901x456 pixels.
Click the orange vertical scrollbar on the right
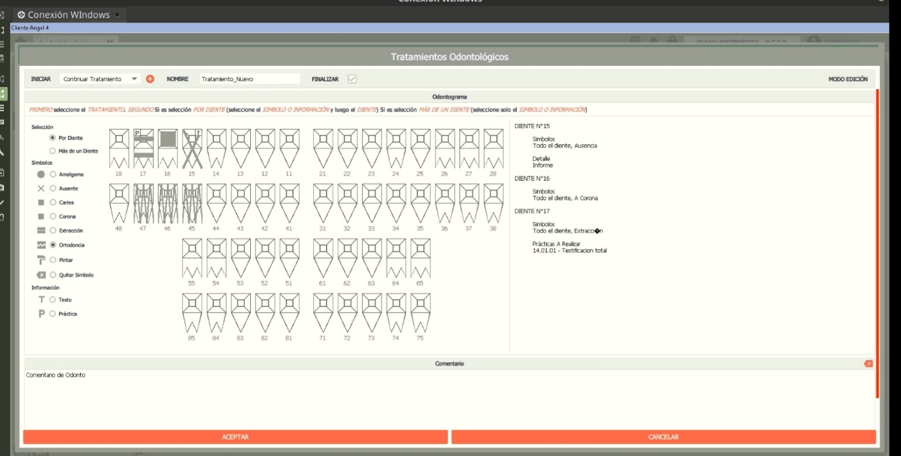(877, 244)
